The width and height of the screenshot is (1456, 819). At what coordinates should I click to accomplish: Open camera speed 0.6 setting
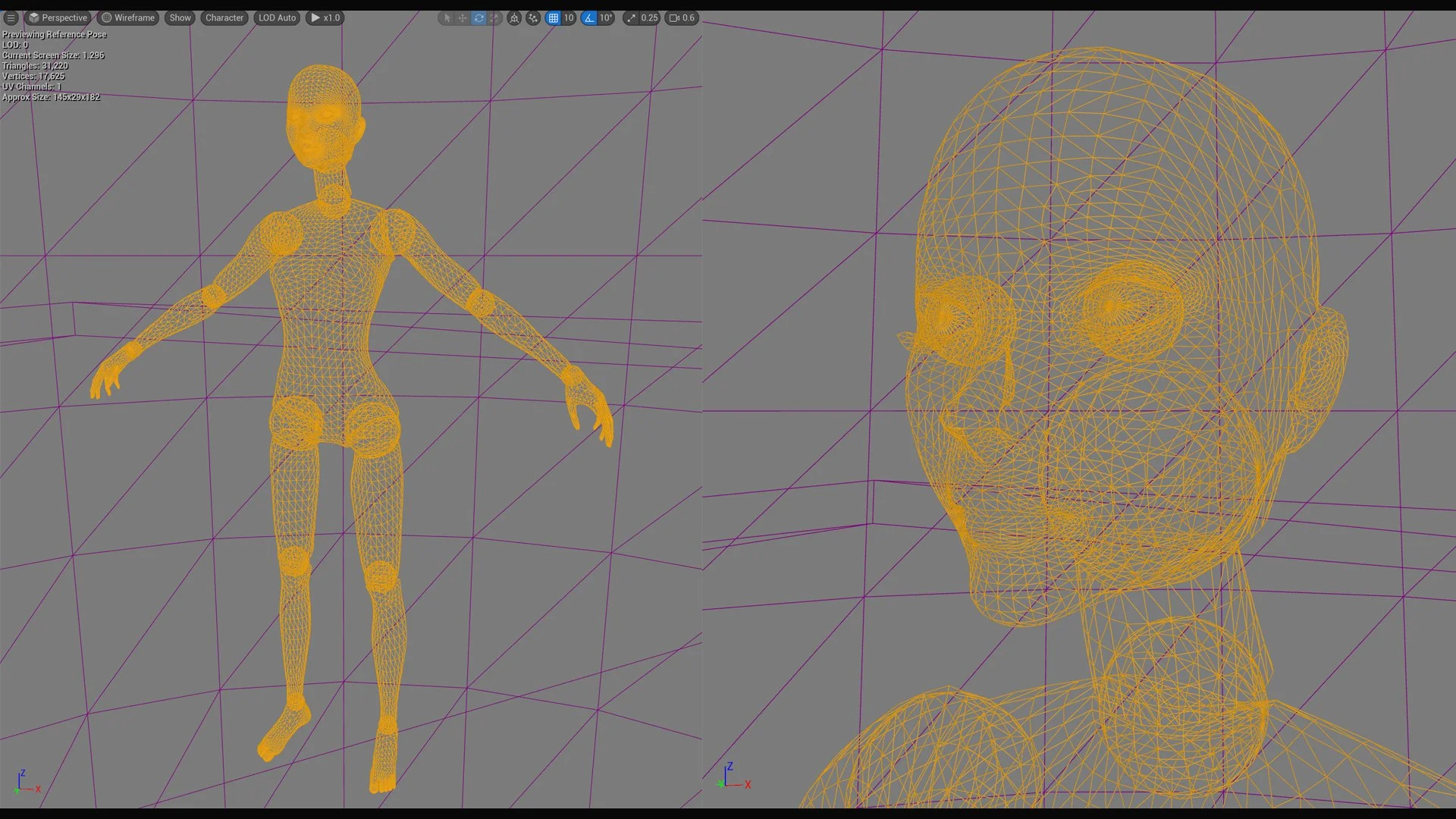click(681, 17)
